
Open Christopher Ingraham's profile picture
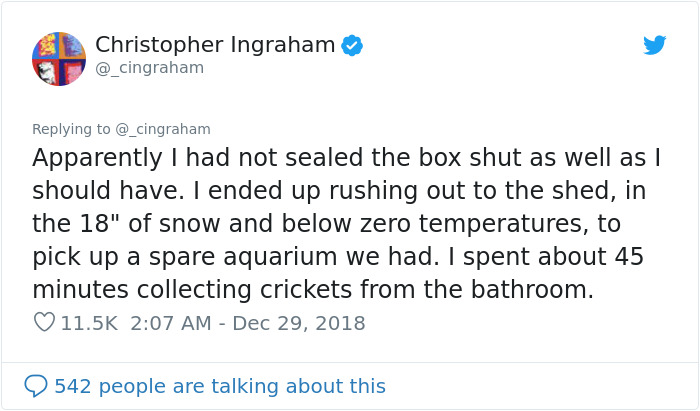coord(59,58)
